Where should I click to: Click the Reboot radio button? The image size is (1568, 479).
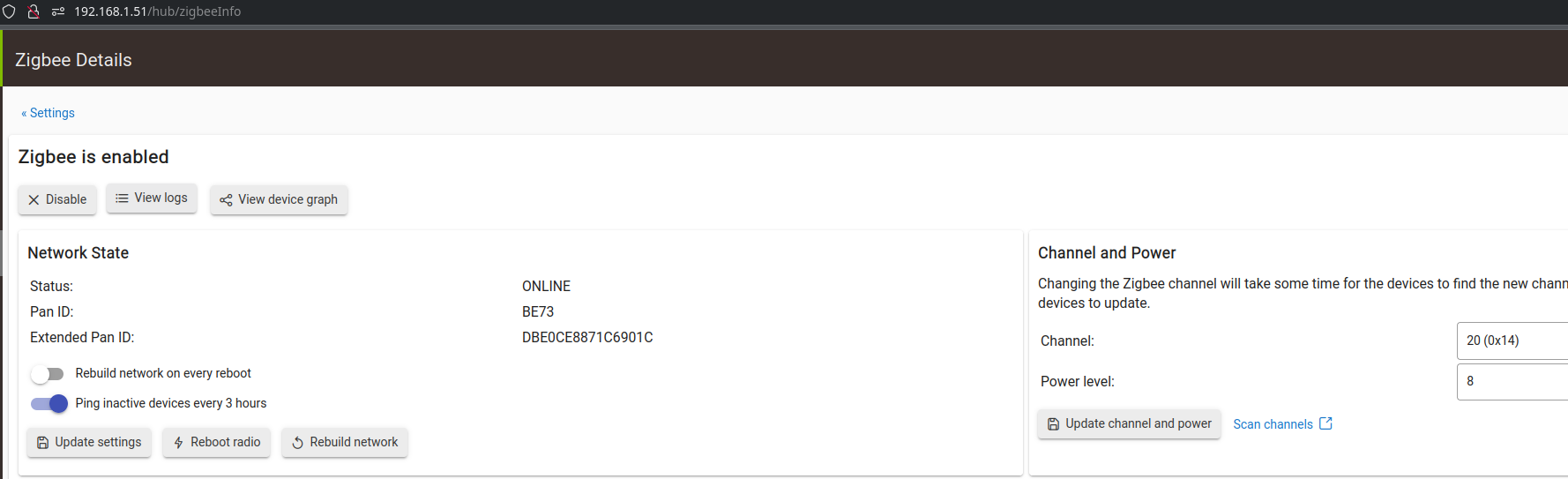(x=216, y=443)
